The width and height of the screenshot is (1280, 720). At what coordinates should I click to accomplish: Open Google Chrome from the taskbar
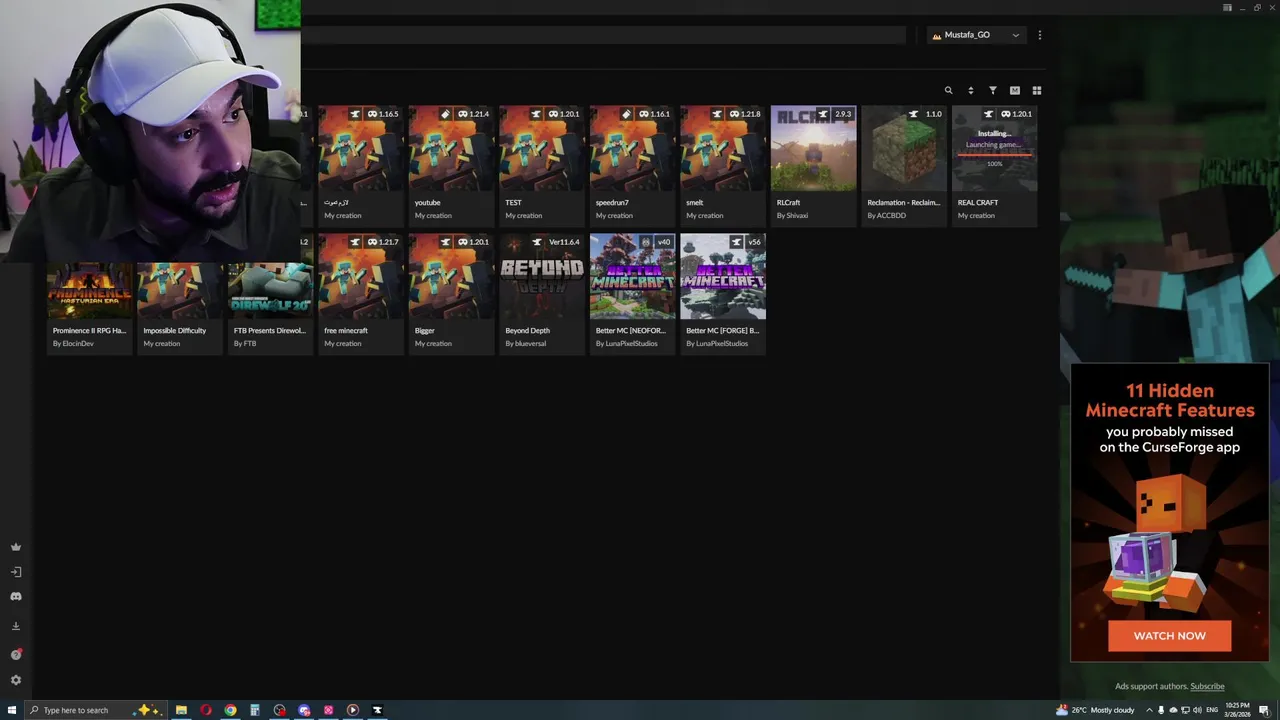230,710
